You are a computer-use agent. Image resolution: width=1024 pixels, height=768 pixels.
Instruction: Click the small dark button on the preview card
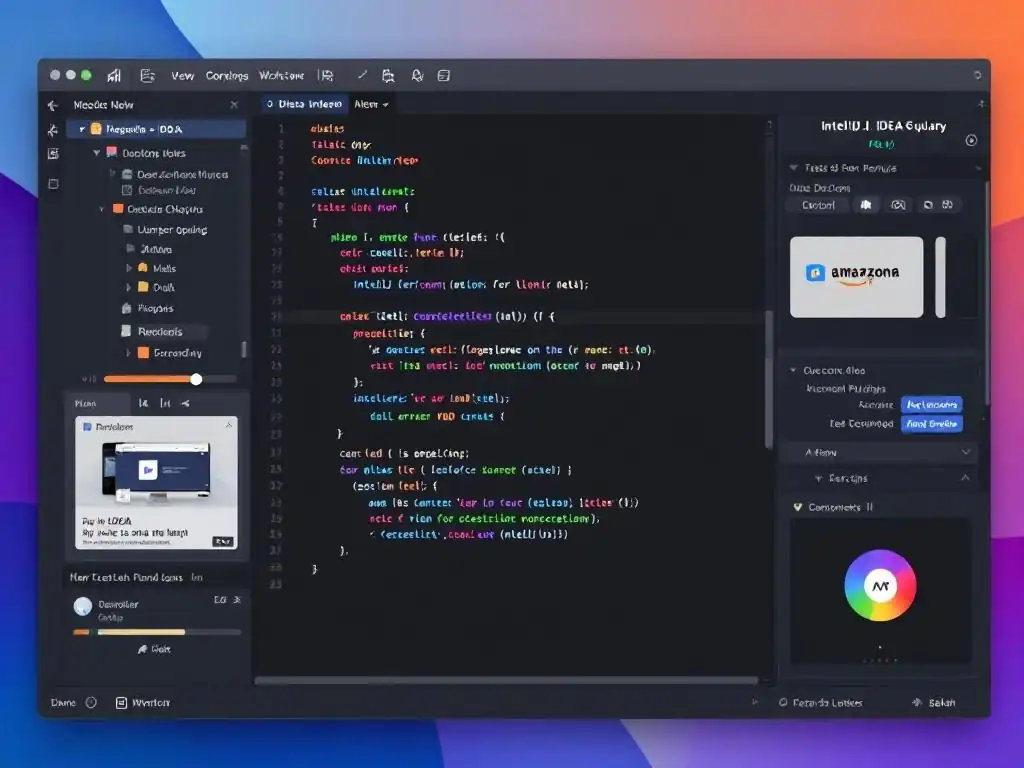coord(223,541)
